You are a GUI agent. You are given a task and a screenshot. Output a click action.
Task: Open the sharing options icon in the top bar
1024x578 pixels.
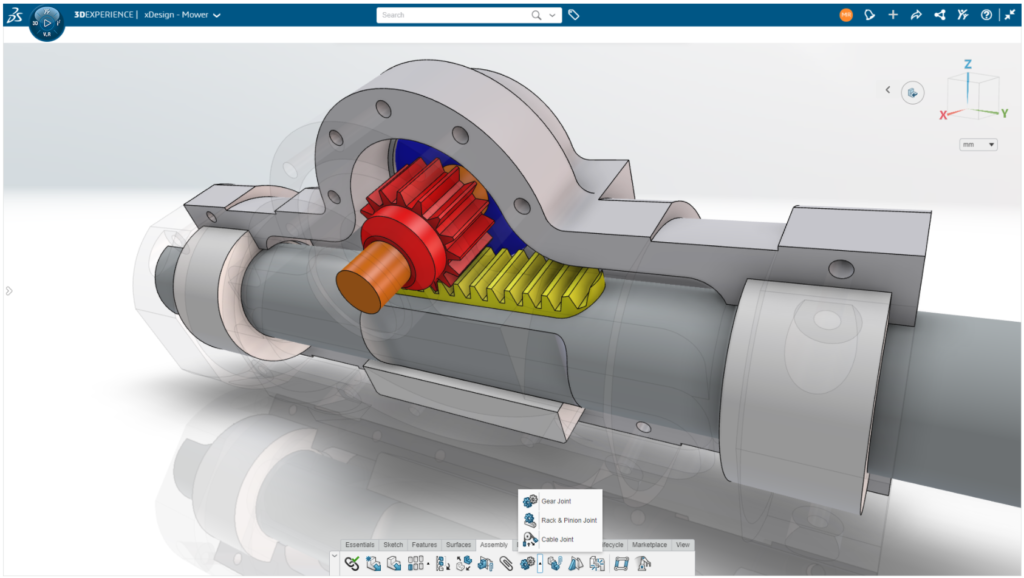940,14
